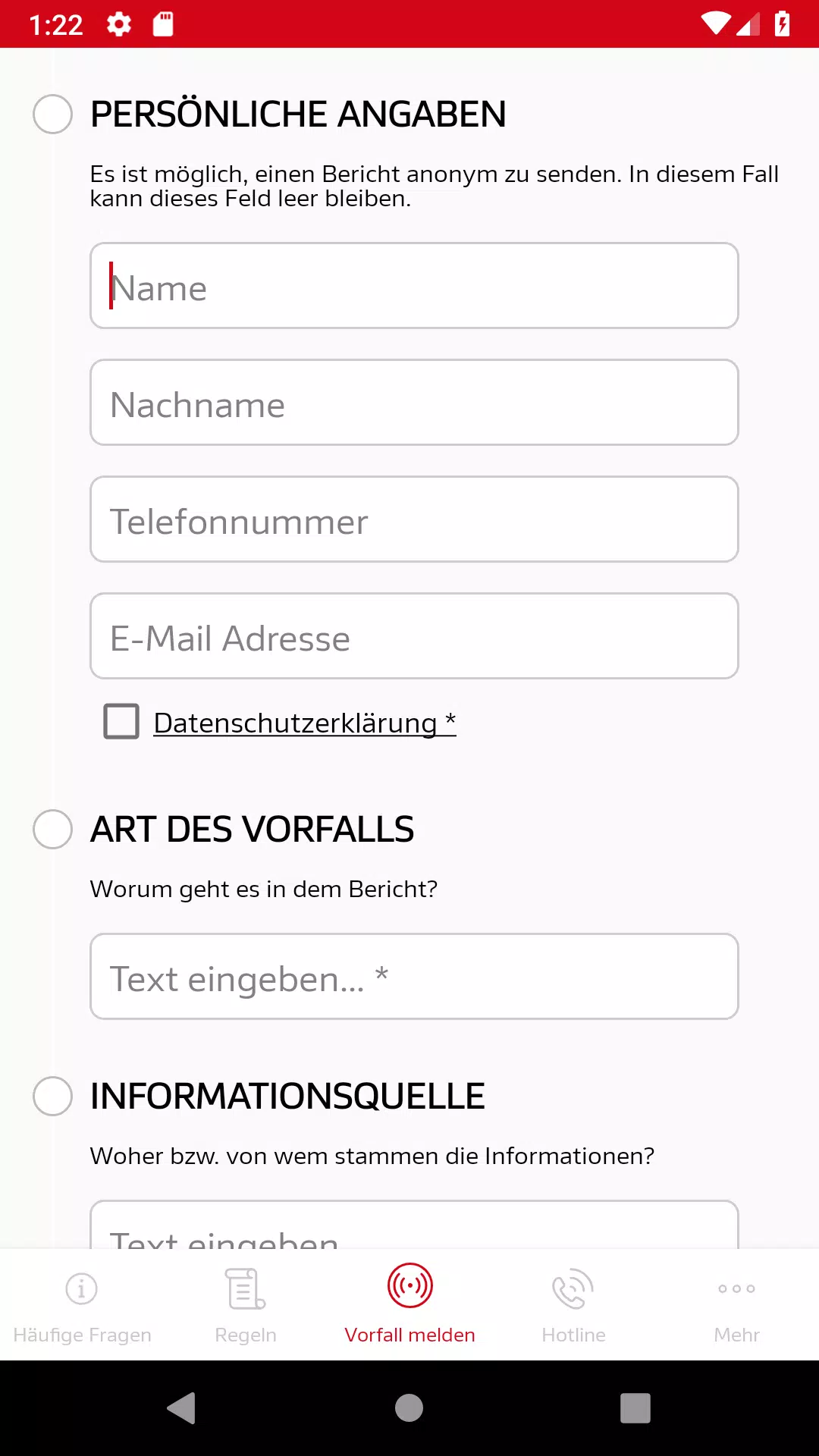Screen dimensions: 819x1456
Task: Open the Hotline phone icon
Action: tap(573, 1288)
